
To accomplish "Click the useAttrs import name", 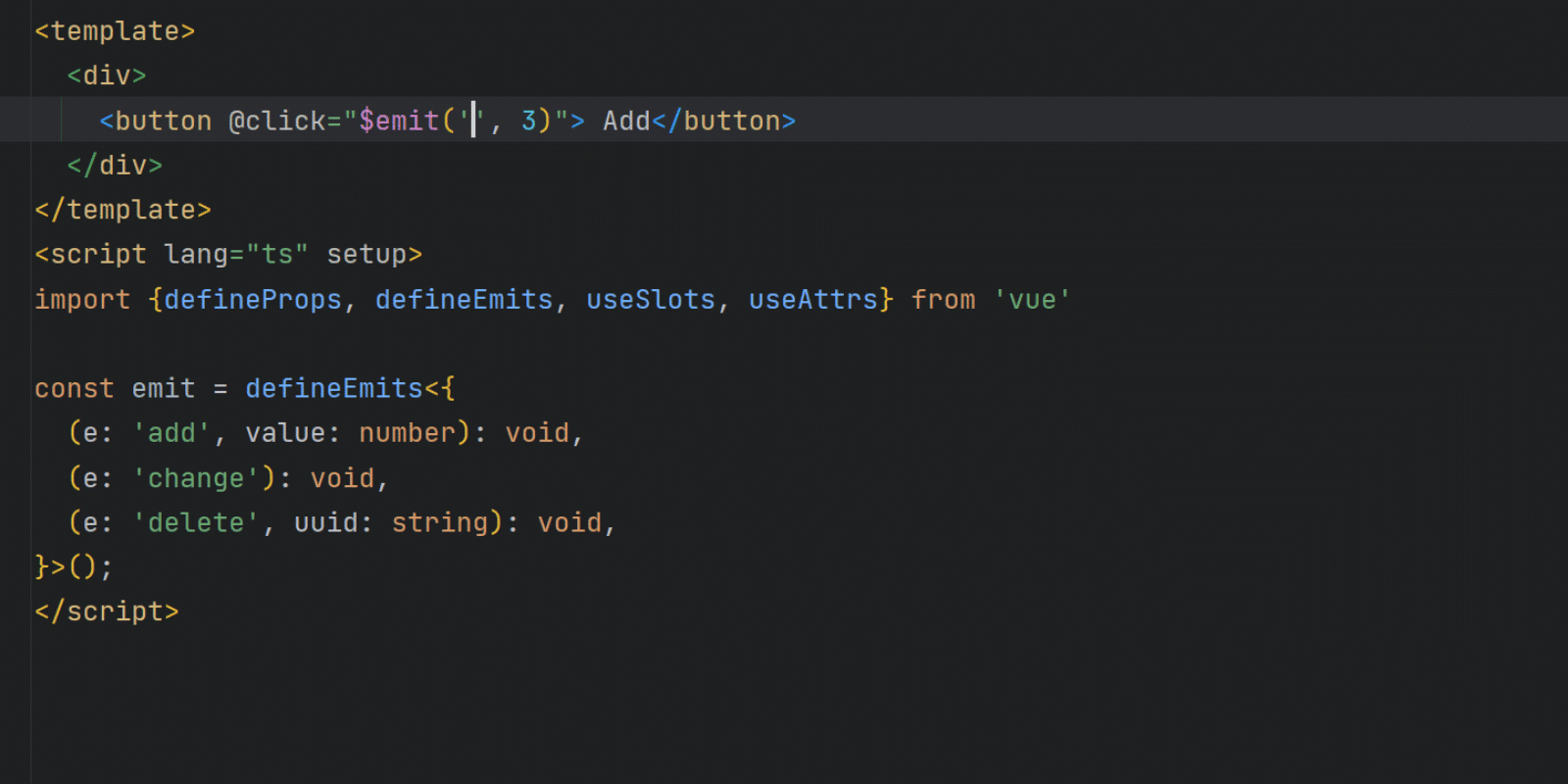I will coord(813,299).
